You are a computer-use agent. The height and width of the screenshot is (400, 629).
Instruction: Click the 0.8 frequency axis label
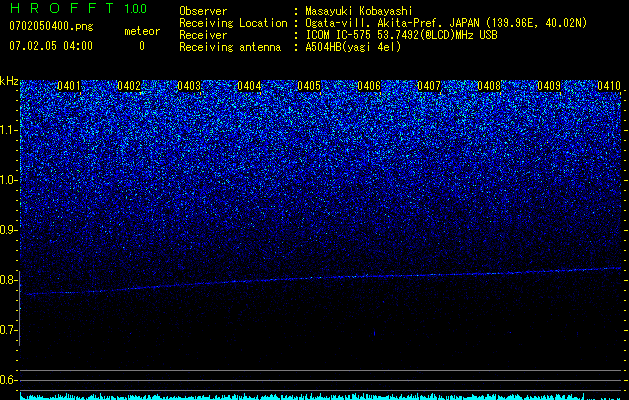(8, 280)
